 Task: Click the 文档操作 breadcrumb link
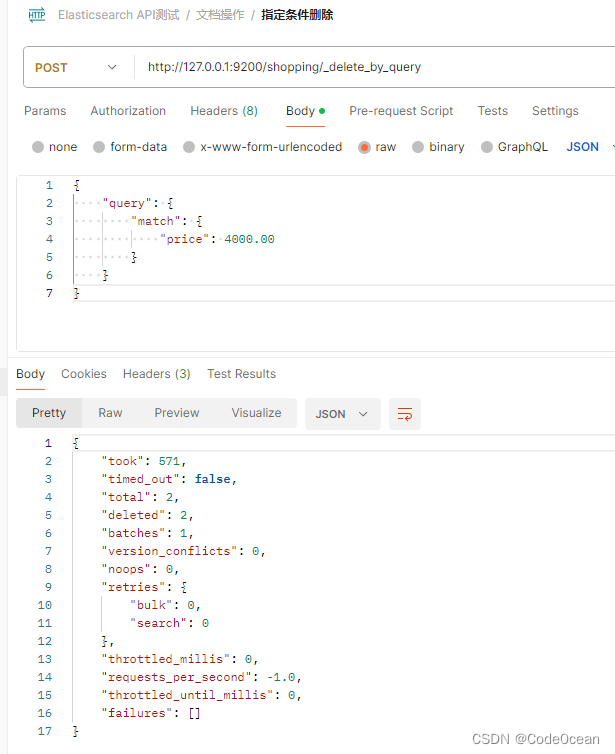(220, 15)
